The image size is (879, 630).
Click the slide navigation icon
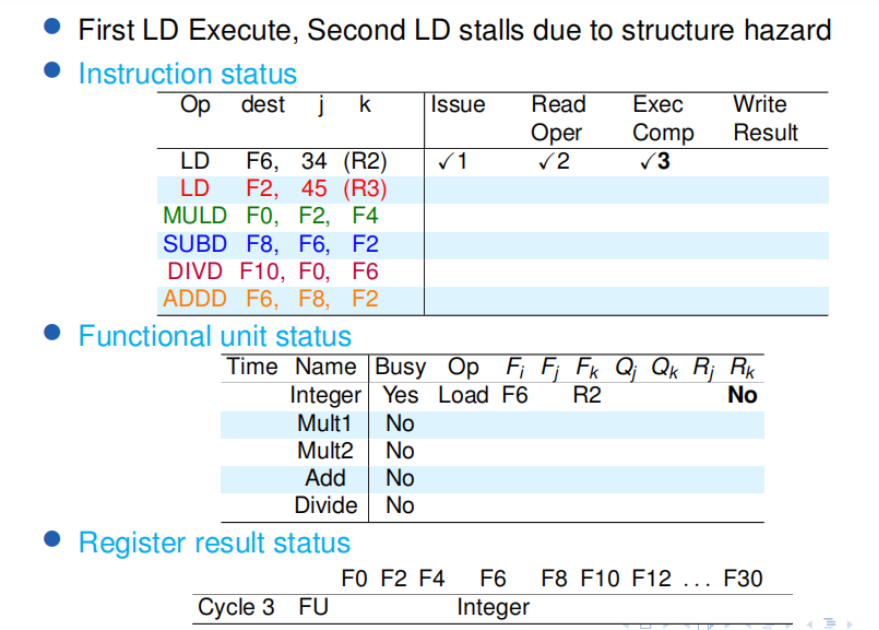coord(646,625)
